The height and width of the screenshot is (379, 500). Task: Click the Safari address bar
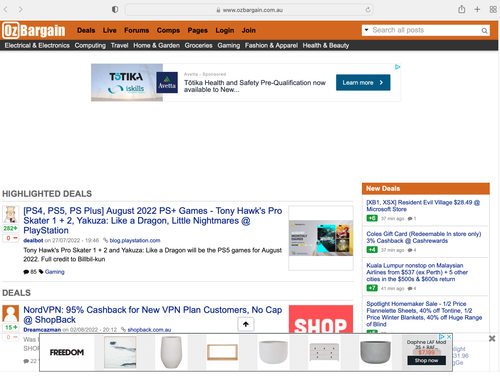pos(249,10)
